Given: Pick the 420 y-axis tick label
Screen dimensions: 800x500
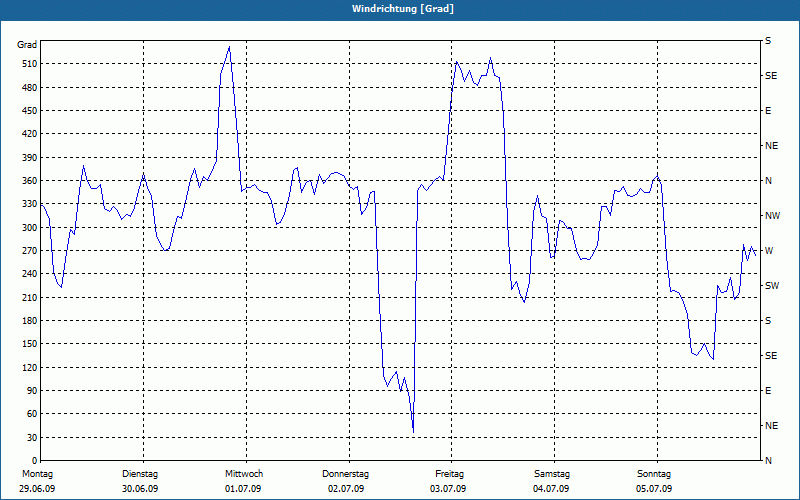Looking at the screenshot, I should [29, 134].
